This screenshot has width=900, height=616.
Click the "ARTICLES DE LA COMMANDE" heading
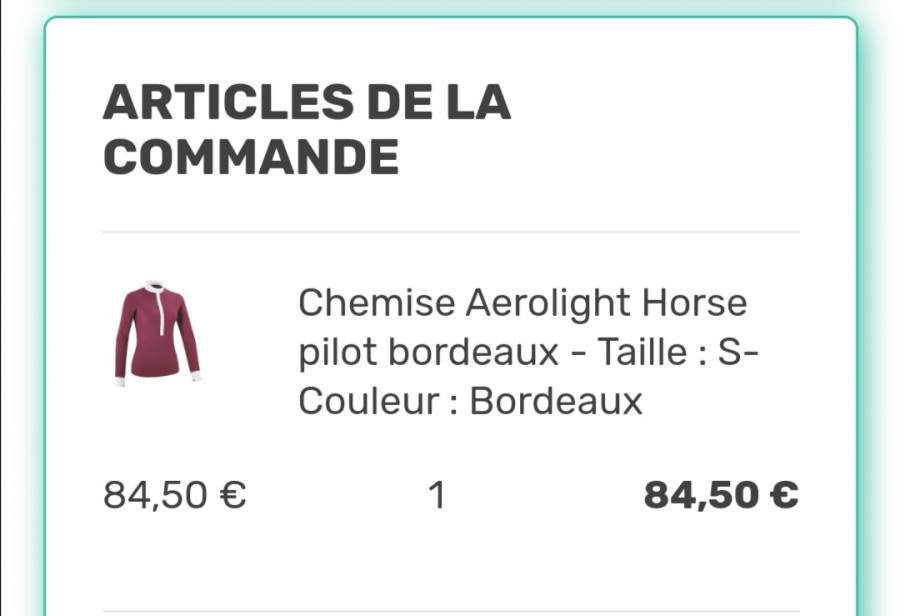tap(306, 130)
